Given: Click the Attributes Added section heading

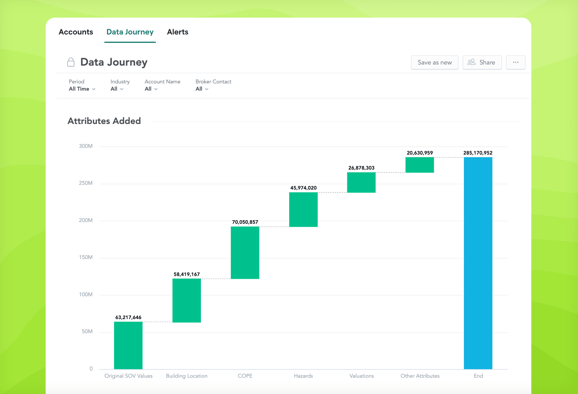Looking at the screenshot, I should [104, 121].
